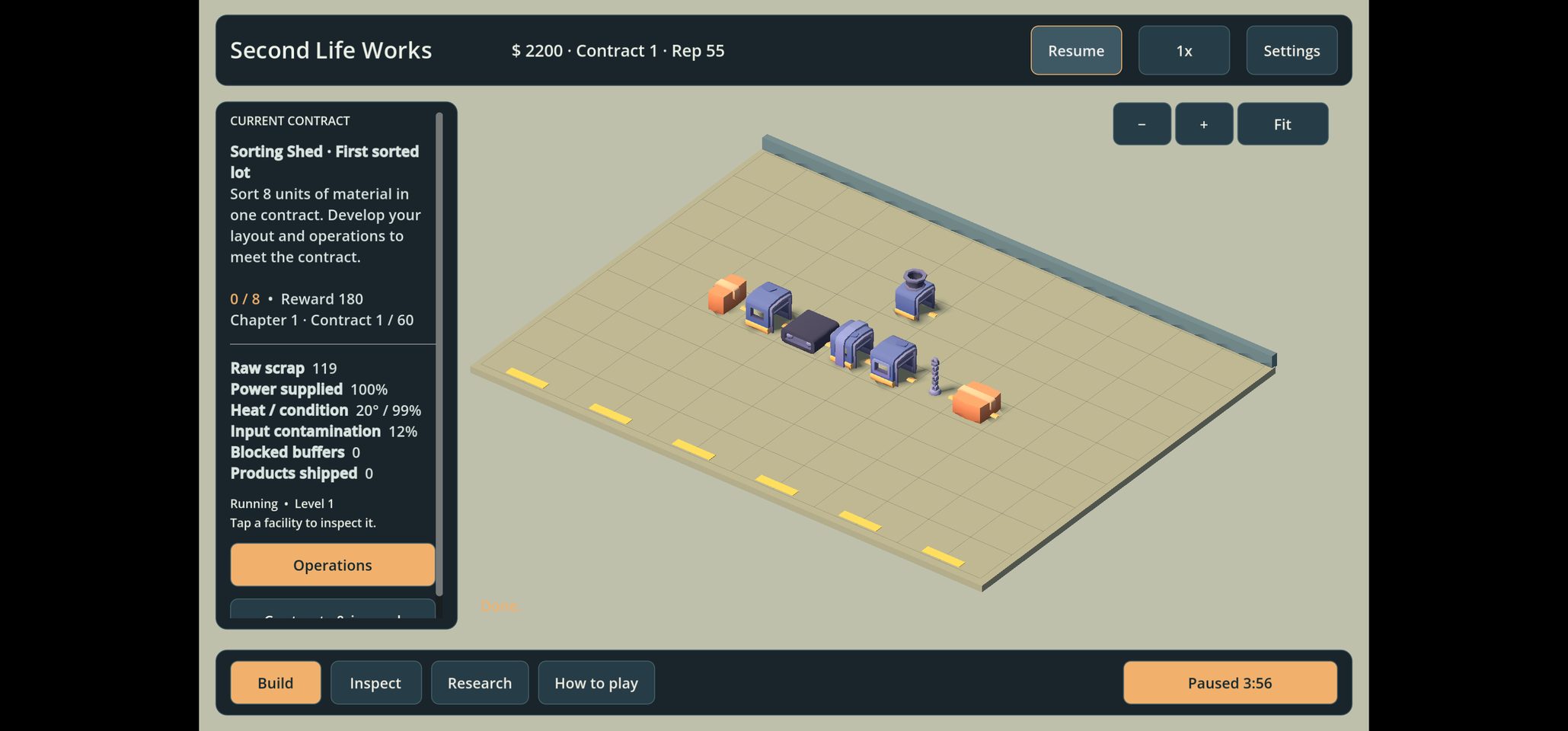Screen dimensions: 1568x731
Task: Click the contract panel scrollbar
Action: (x=439, y=354)
